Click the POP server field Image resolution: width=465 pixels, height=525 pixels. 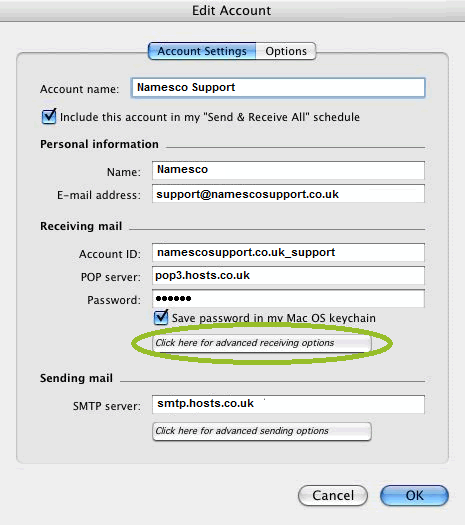point(288,276)
